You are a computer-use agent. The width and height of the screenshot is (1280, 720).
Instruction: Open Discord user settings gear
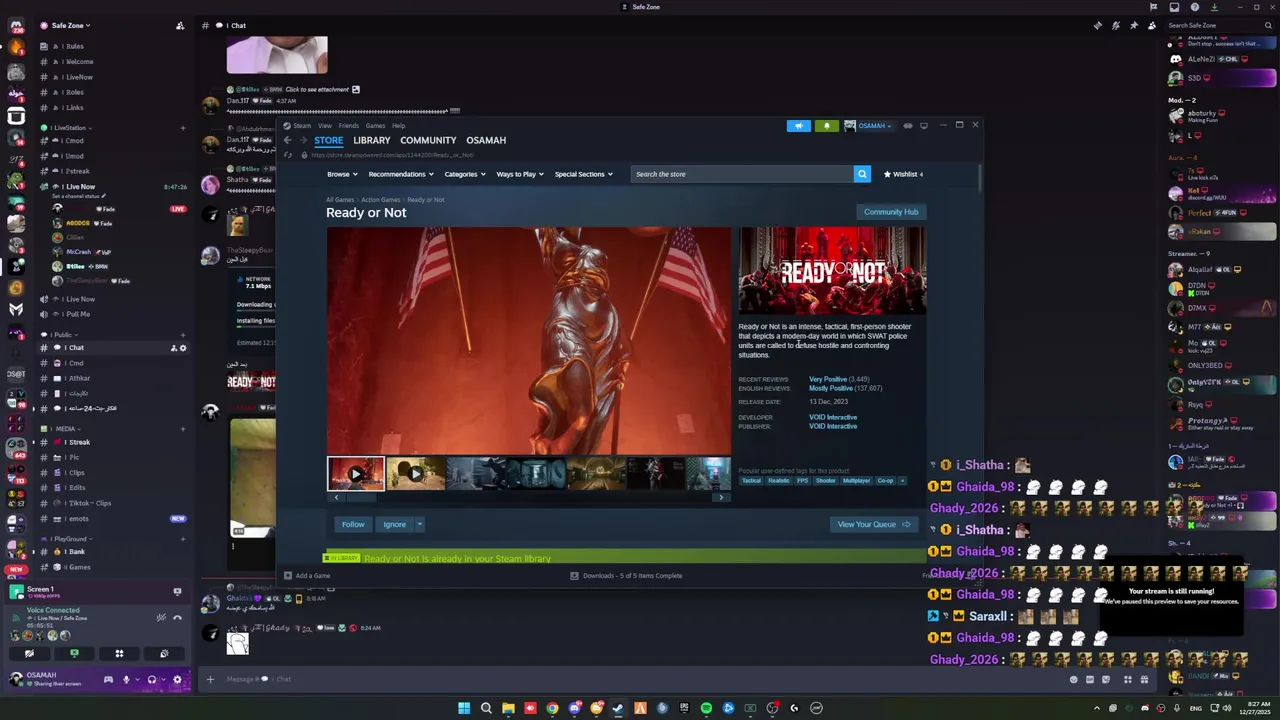click(178, 679)
